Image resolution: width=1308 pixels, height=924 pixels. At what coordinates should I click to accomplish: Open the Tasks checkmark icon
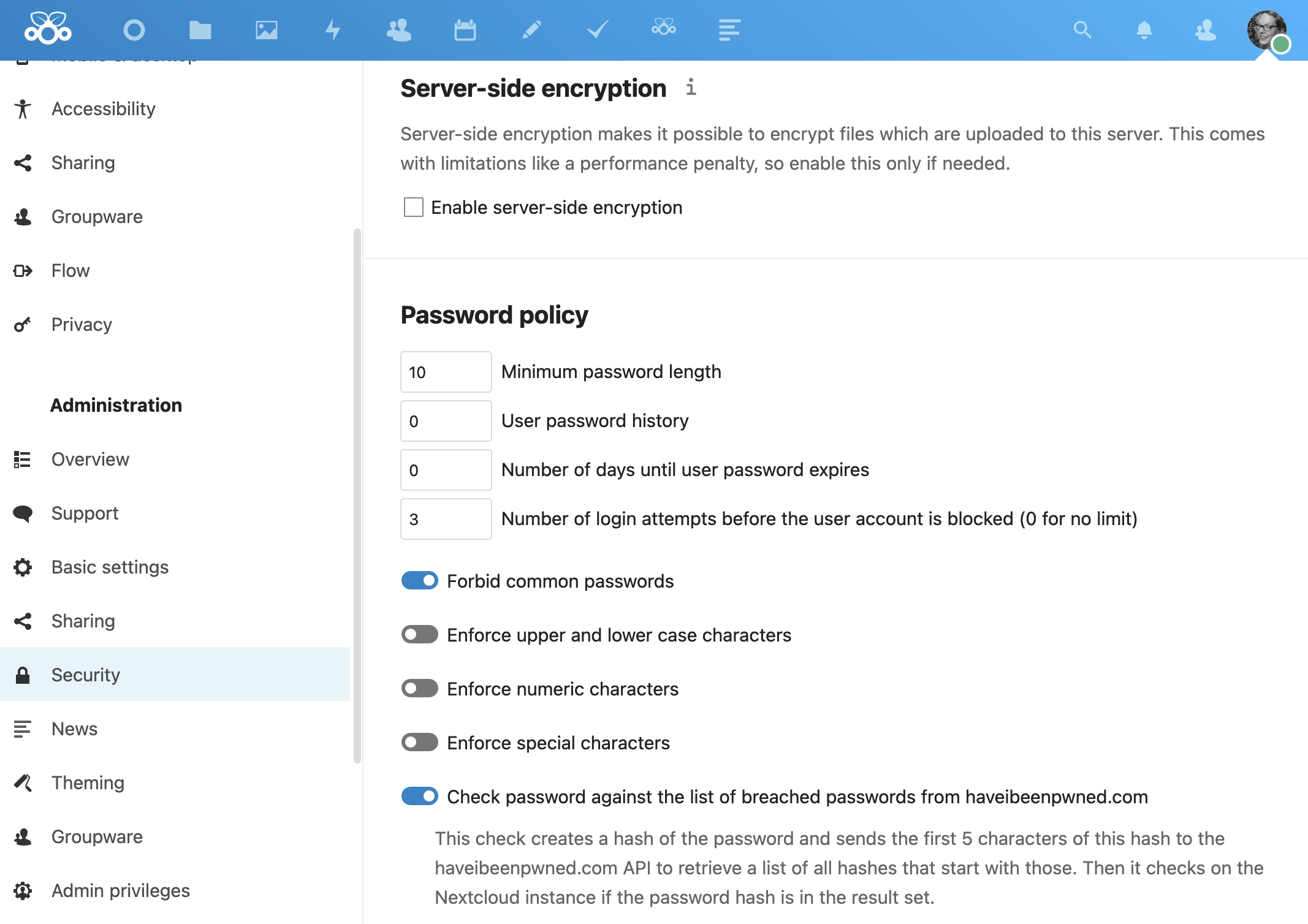(x=597, y=30)
